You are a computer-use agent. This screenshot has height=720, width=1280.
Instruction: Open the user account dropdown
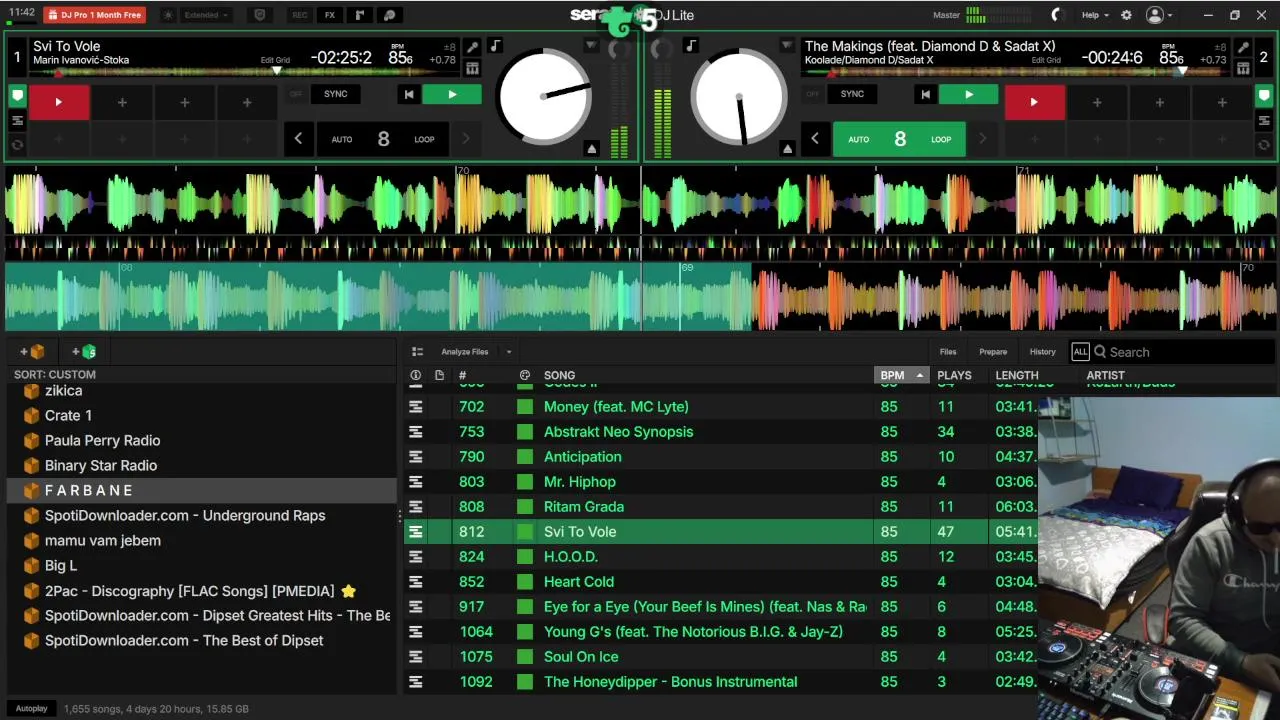(x=1160, y=15)
